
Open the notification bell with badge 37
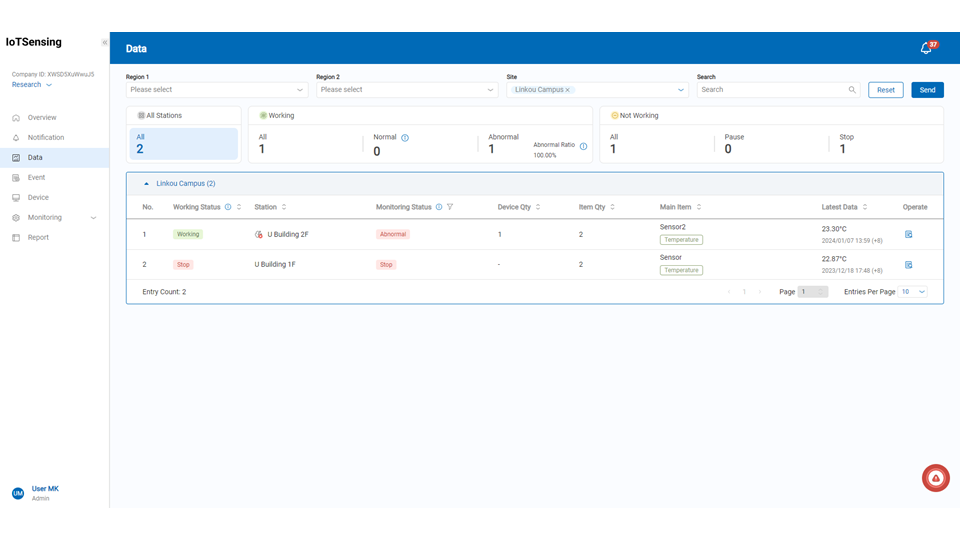926,48
